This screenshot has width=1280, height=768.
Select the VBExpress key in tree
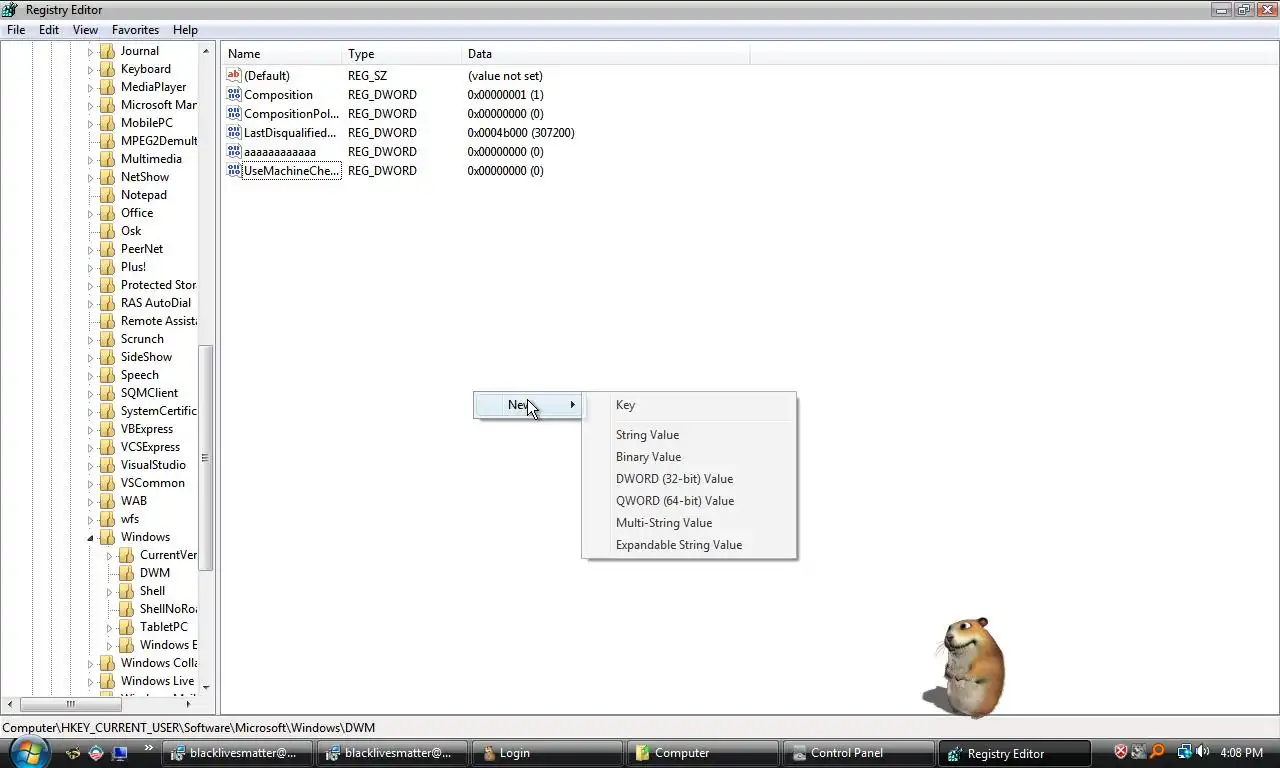[147, 429]
